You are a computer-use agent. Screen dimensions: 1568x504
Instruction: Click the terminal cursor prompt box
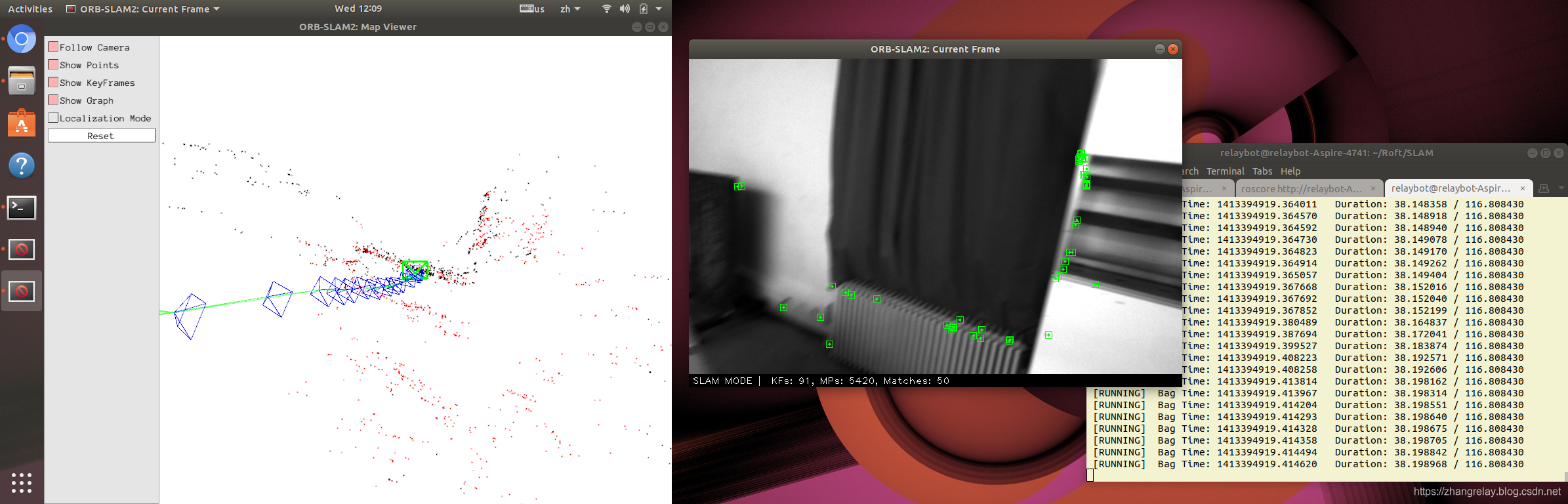[x=1090, y=475]
